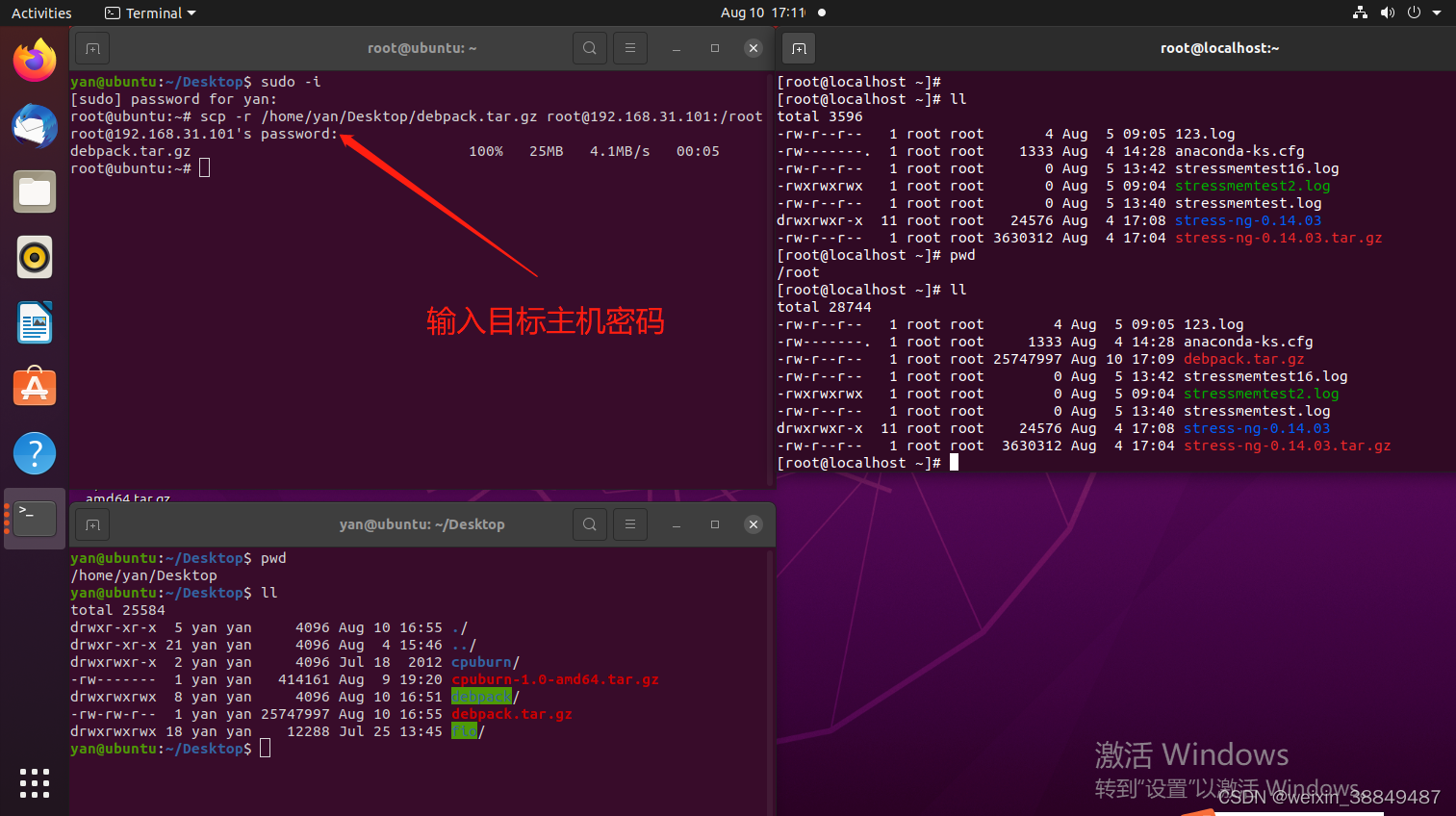
Task: Open Firefox from the dock
Action: tap(35, 61)
